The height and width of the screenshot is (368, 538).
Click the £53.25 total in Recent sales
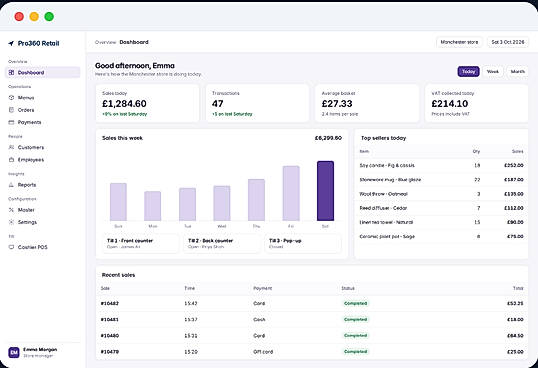pyautogui.click(x=515, y=304)
